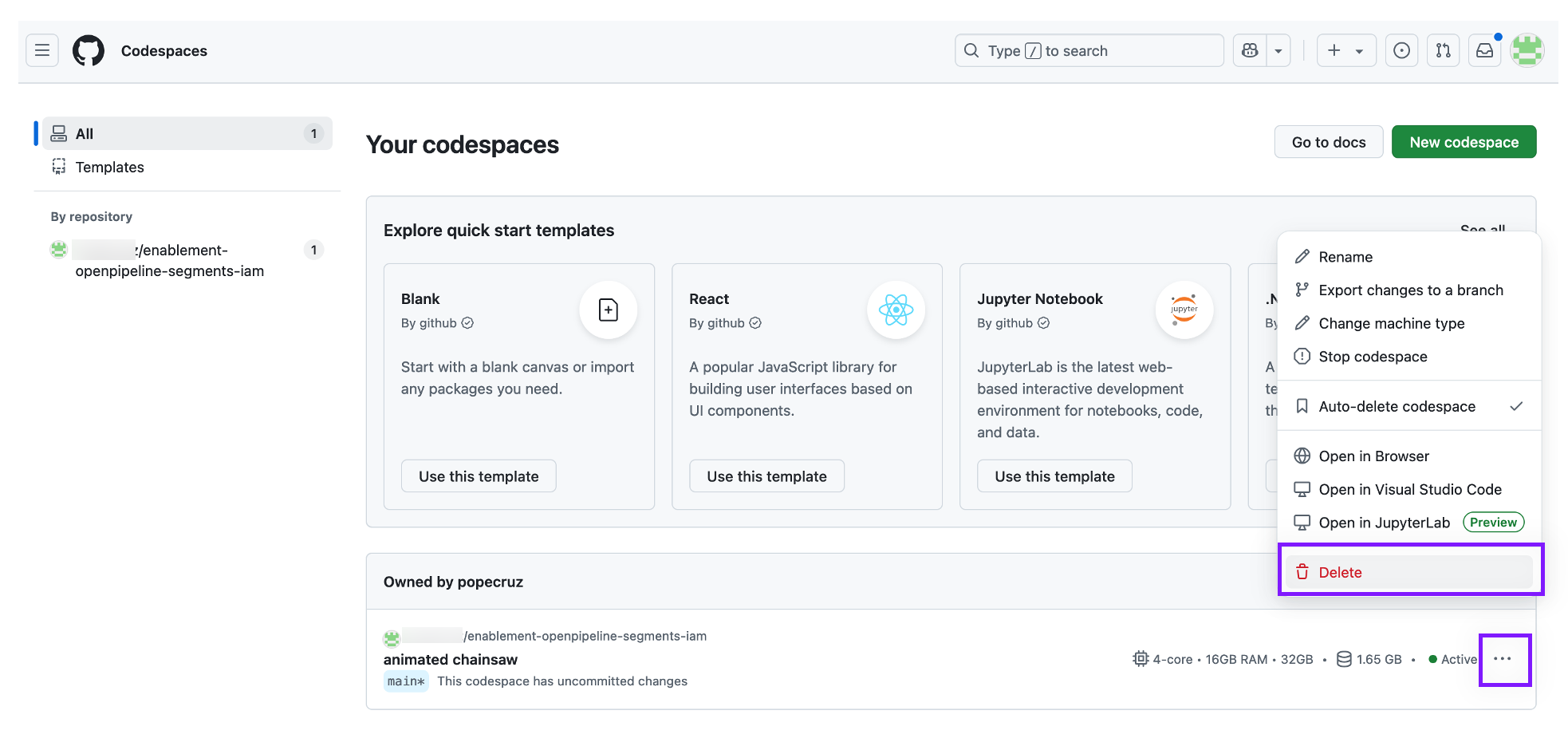
Task: Select Change machine type
Action: point(1409,323)
